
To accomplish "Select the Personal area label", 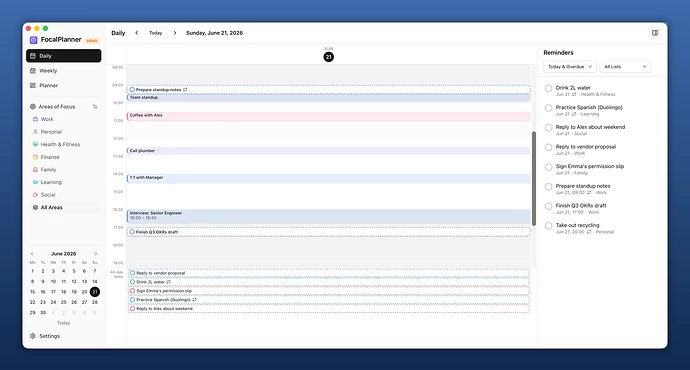I will [51, 132].
